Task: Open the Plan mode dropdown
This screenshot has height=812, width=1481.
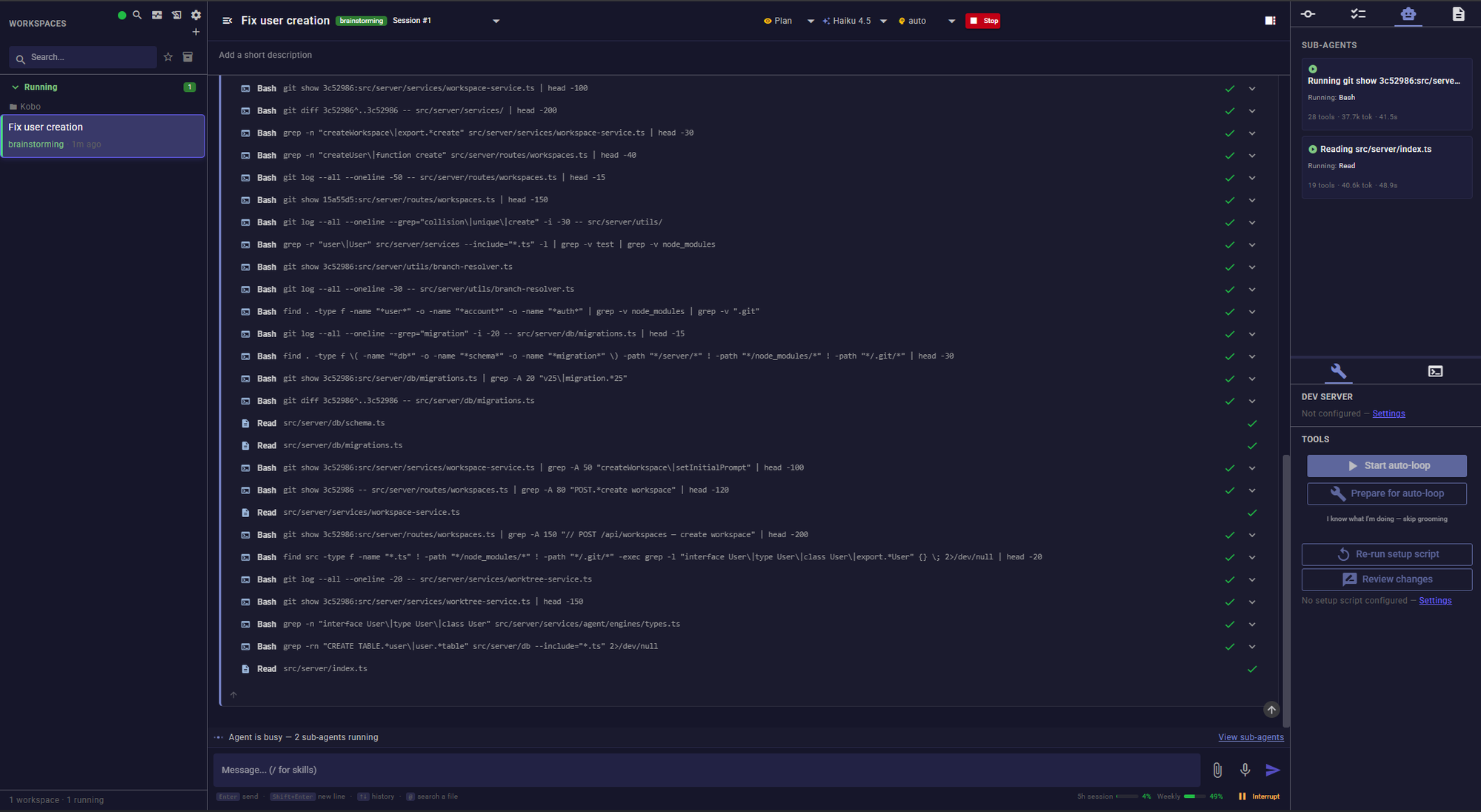Action: click(789, 21)
